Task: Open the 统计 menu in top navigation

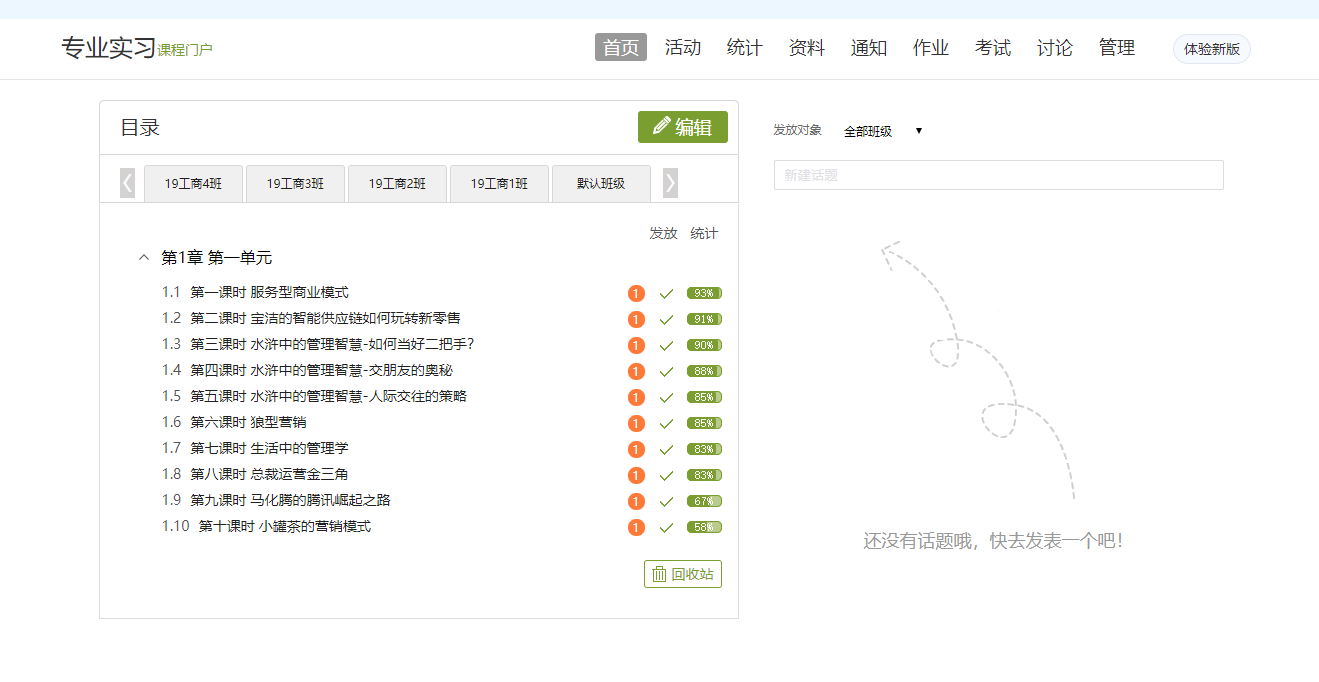Action: pyautogui.click(x=744, y=48)
